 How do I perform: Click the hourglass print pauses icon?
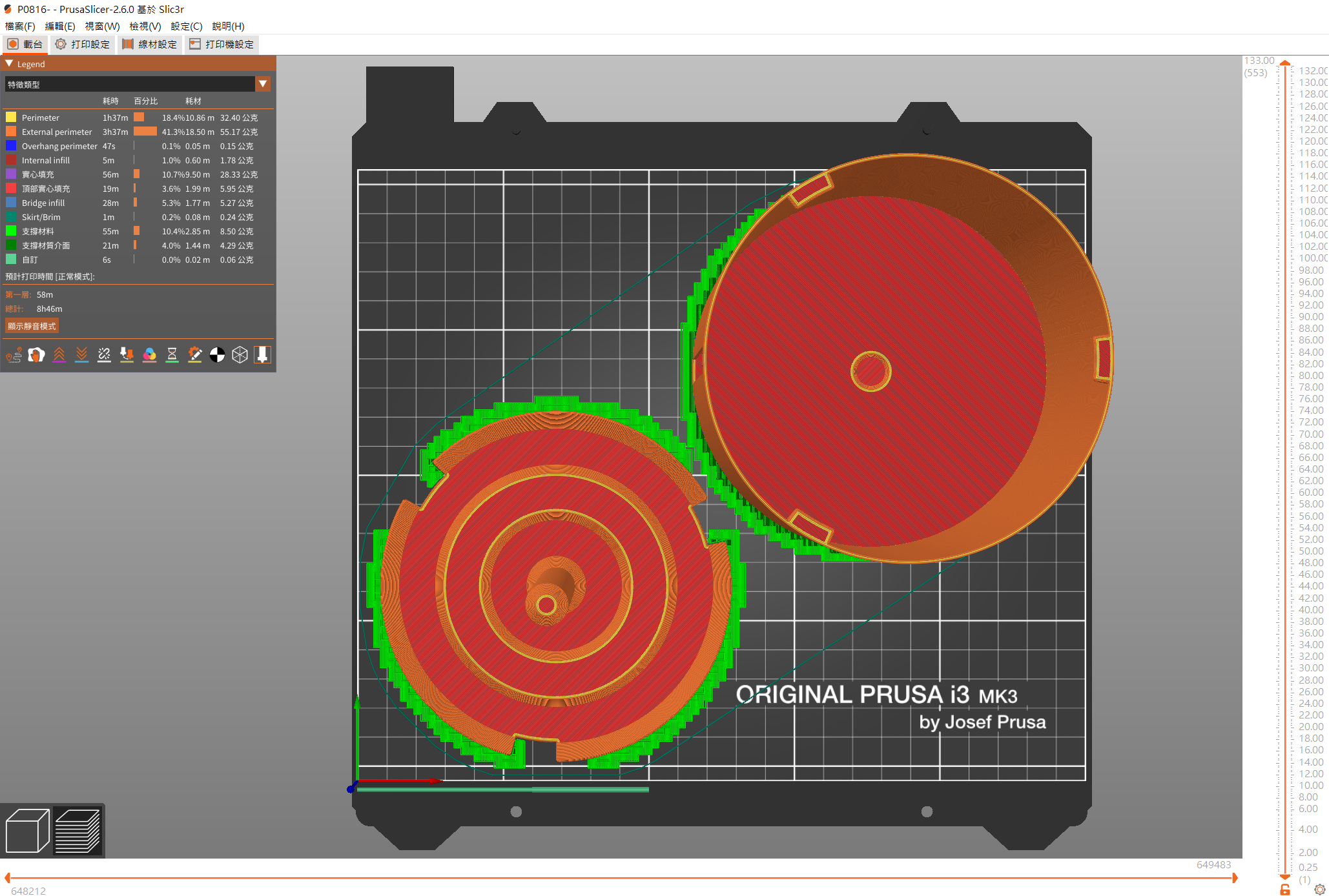172,355
